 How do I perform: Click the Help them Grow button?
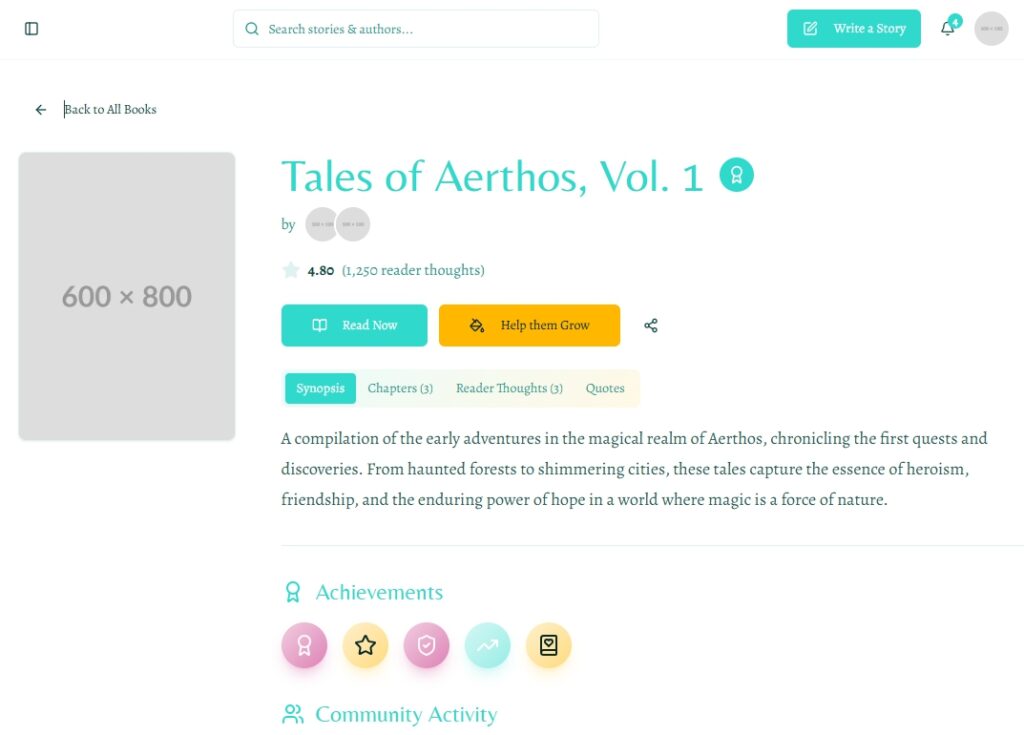click(529, 326)
